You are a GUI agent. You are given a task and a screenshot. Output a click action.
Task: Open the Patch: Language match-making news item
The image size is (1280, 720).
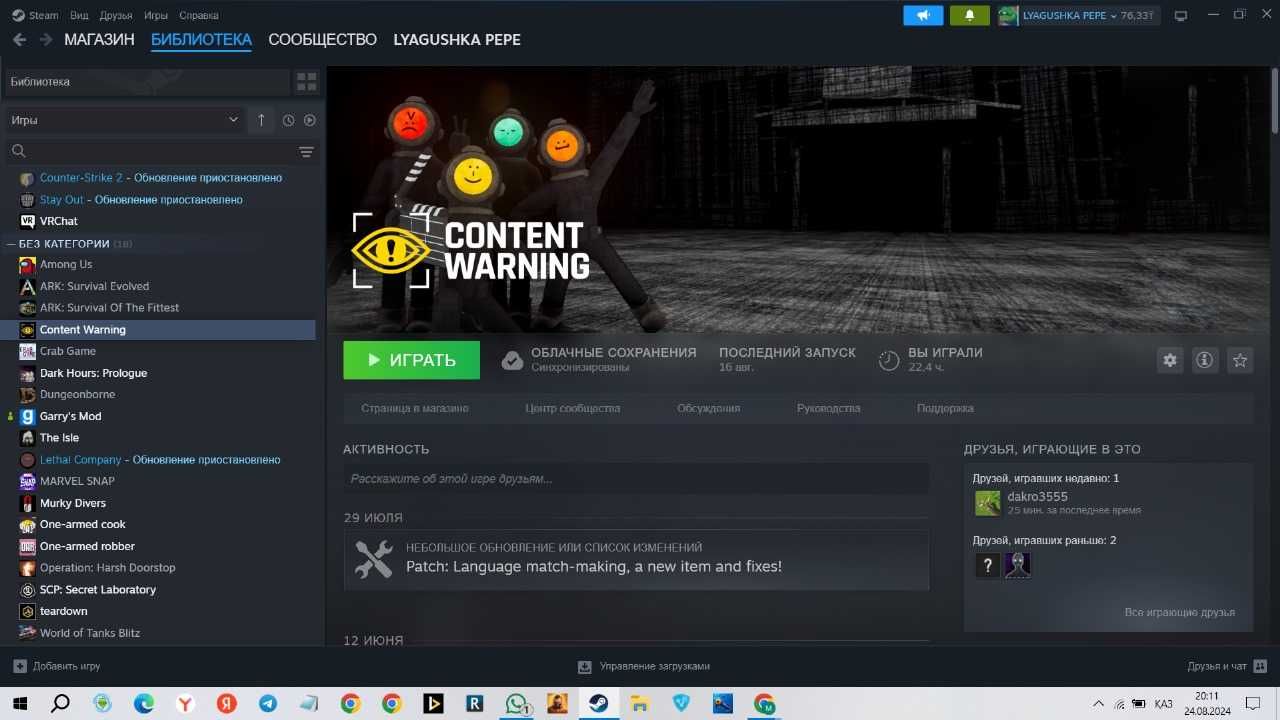[x=636, y=559]
